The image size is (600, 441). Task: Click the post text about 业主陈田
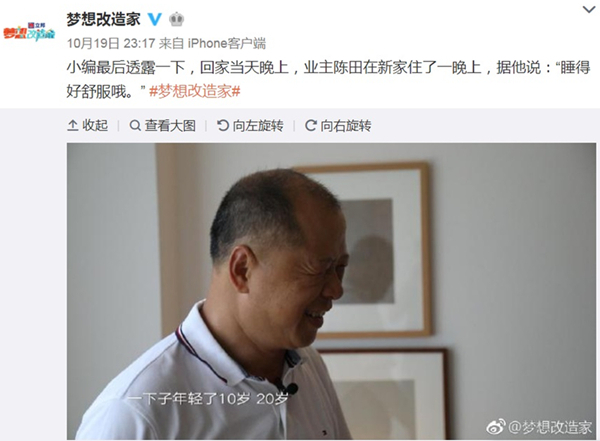click(328, 79)
